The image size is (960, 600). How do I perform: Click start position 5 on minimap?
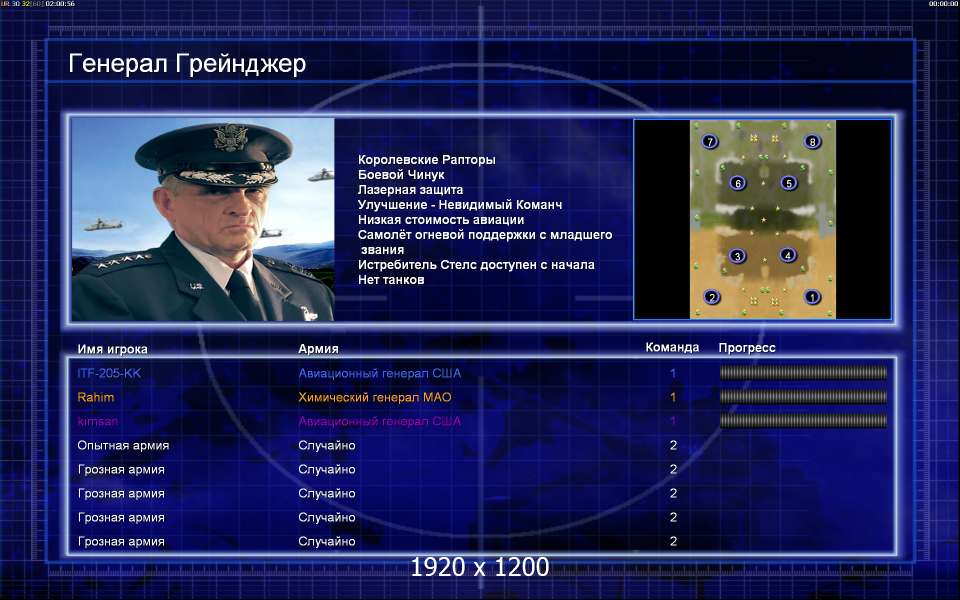pyautogui.click(x=789, y=182)
